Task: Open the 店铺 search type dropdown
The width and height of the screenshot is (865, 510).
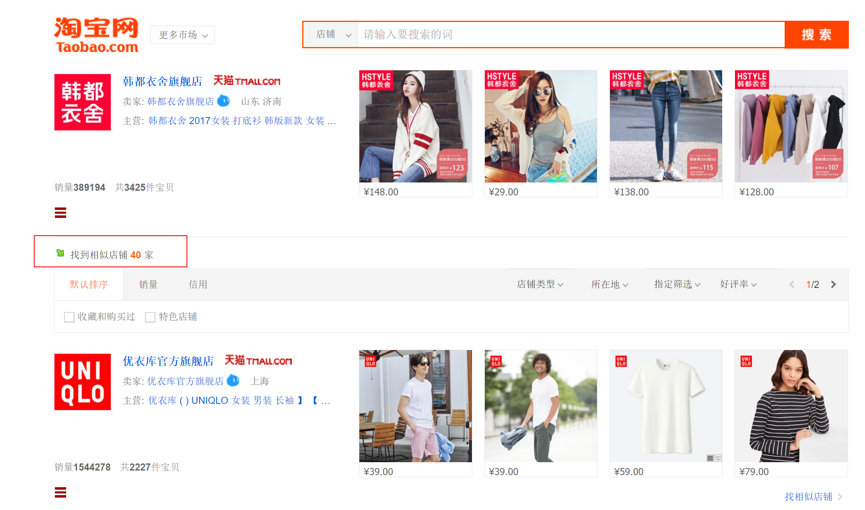Action: (x=333, y=35)
